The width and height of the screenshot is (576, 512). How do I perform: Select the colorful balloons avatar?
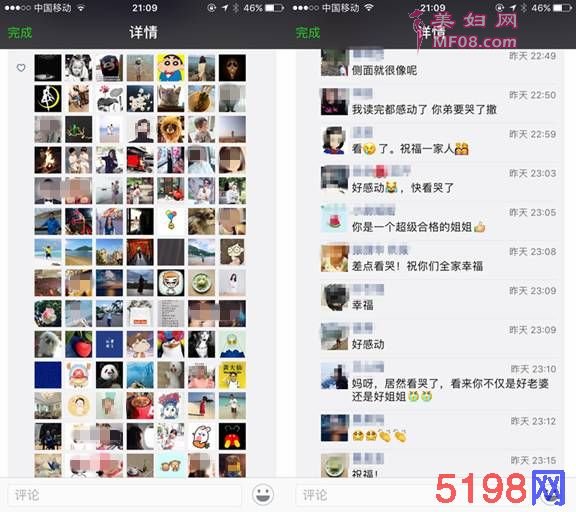click(171, 221)
